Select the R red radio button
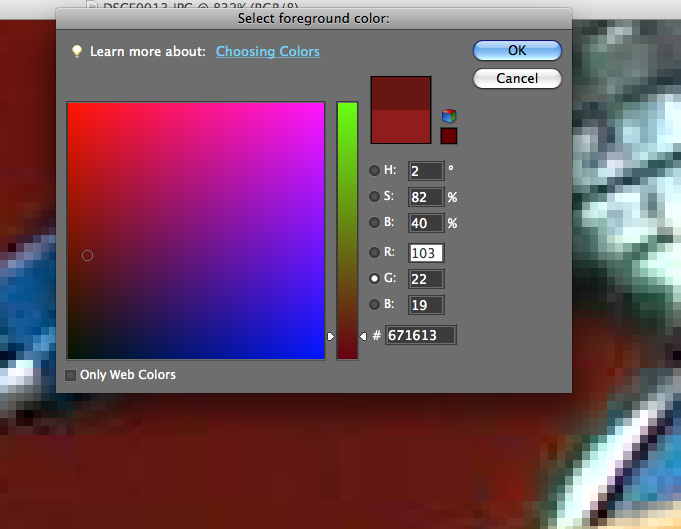Image resolution: width=681 pixels, height=529 pixels. point(375,253)
